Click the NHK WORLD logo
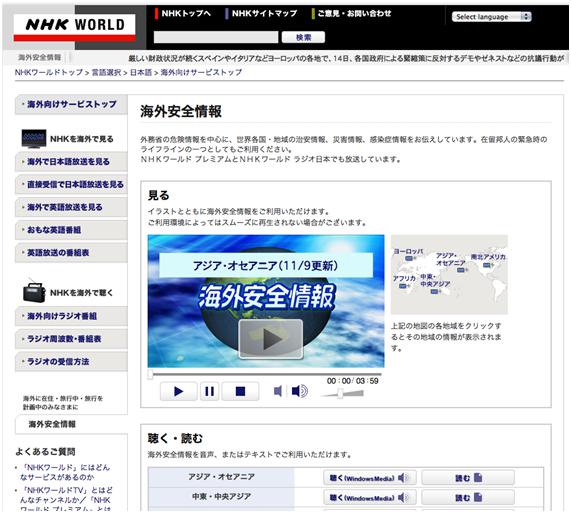 point(75,27)
